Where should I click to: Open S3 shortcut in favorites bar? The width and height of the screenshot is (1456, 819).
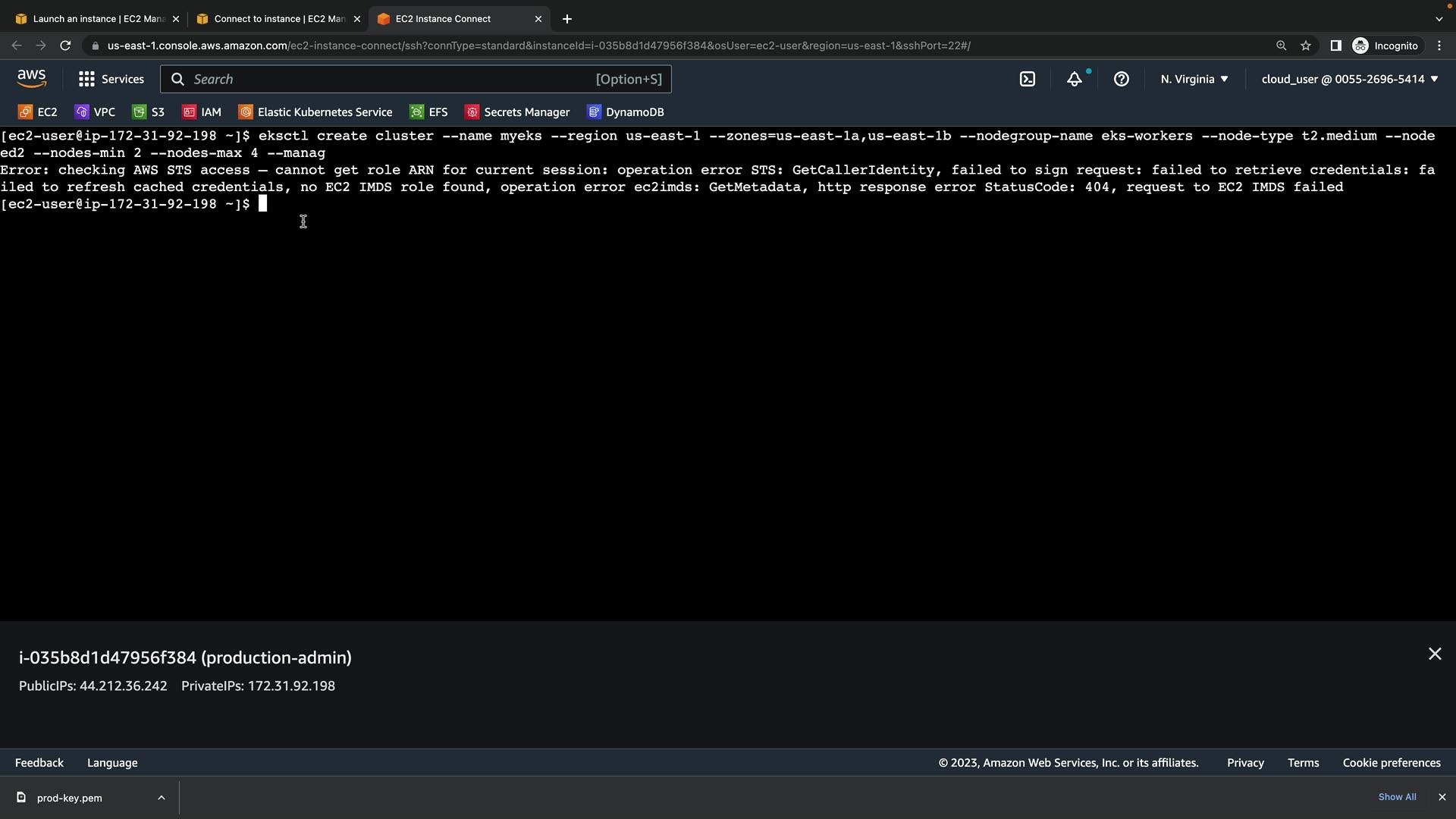point(149,112)
